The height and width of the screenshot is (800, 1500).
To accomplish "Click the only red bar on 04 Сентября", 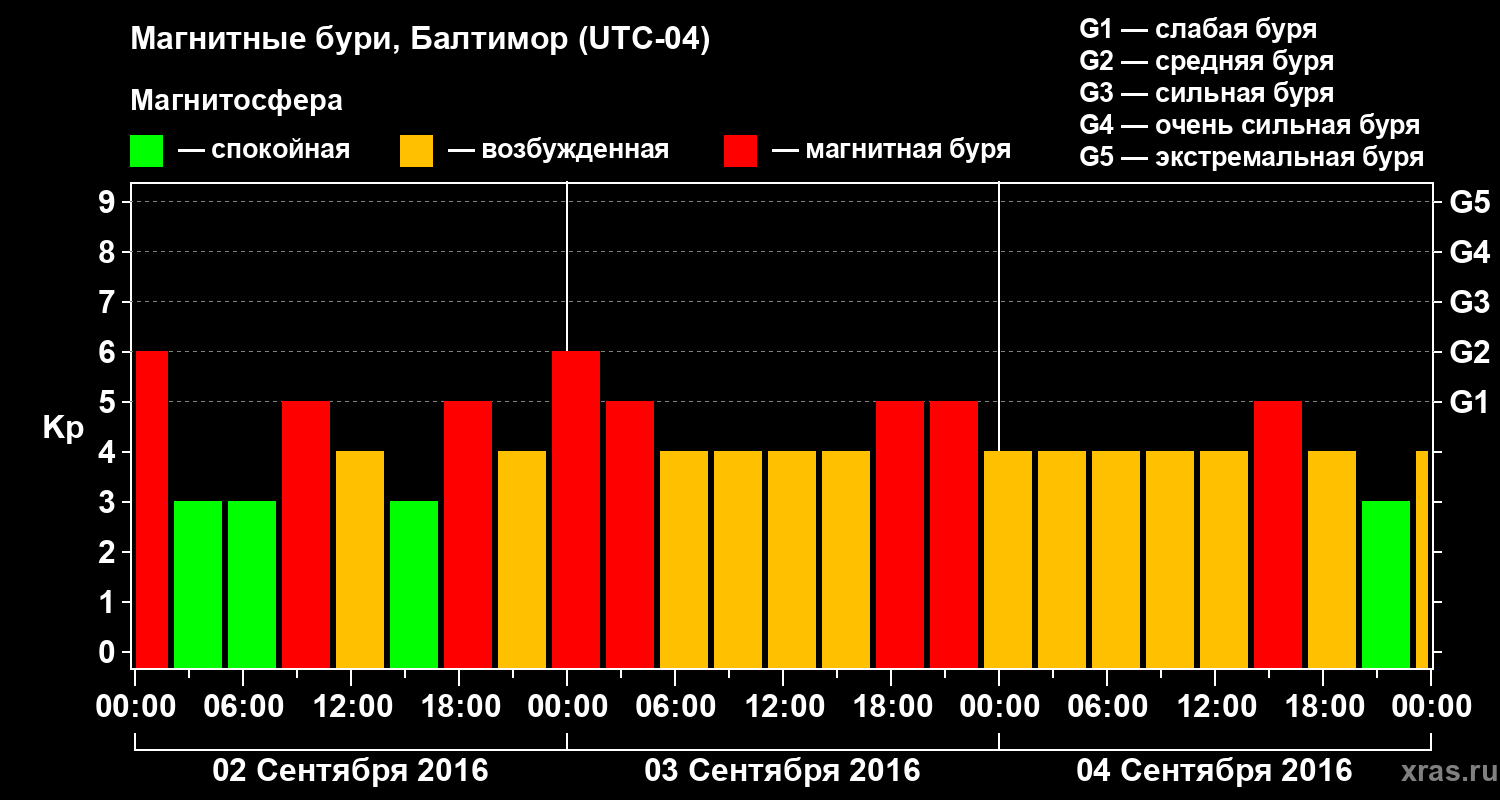I will pos(1278,535).
